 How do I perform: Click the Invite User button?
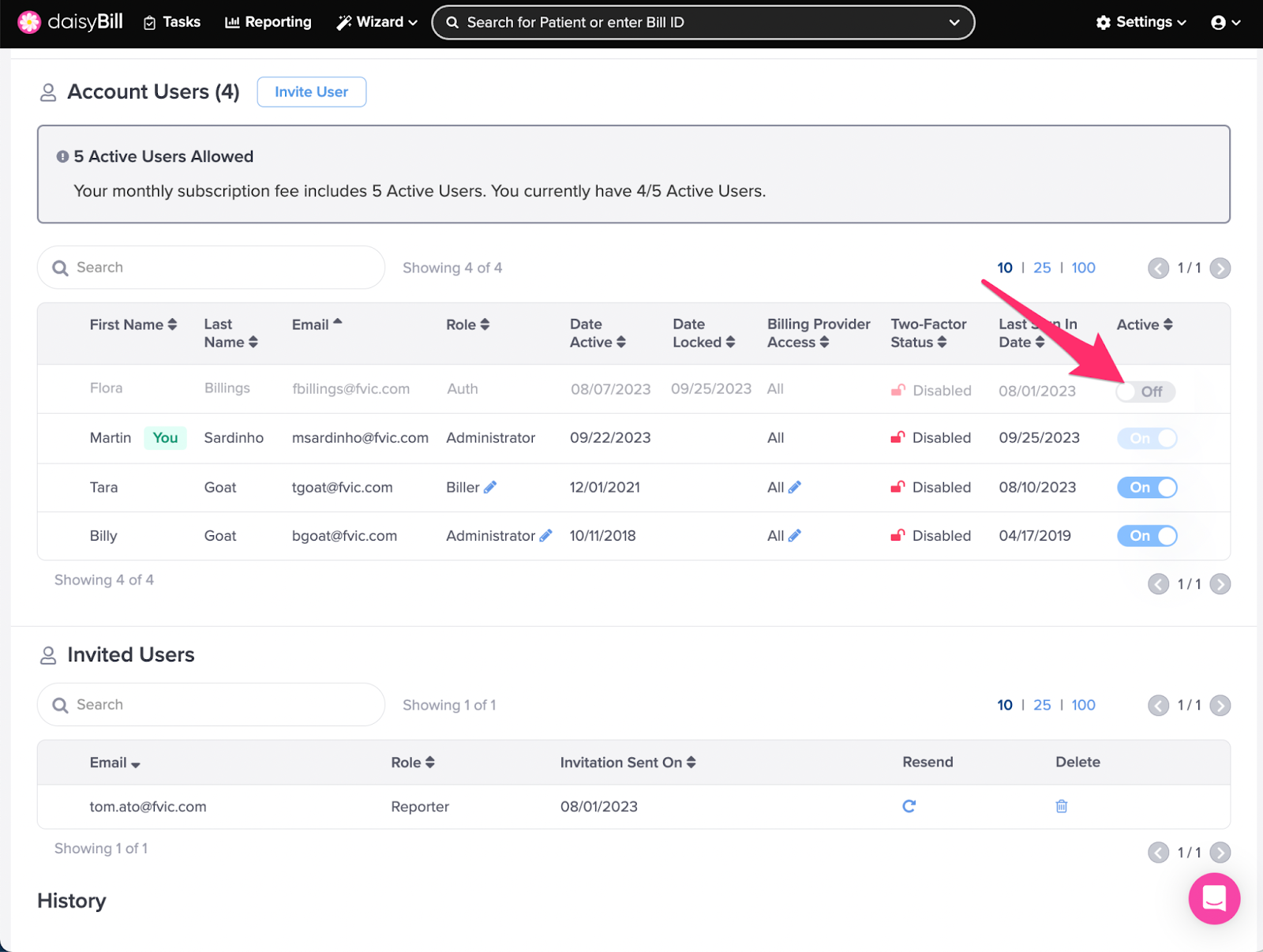[x=311, y=92]
